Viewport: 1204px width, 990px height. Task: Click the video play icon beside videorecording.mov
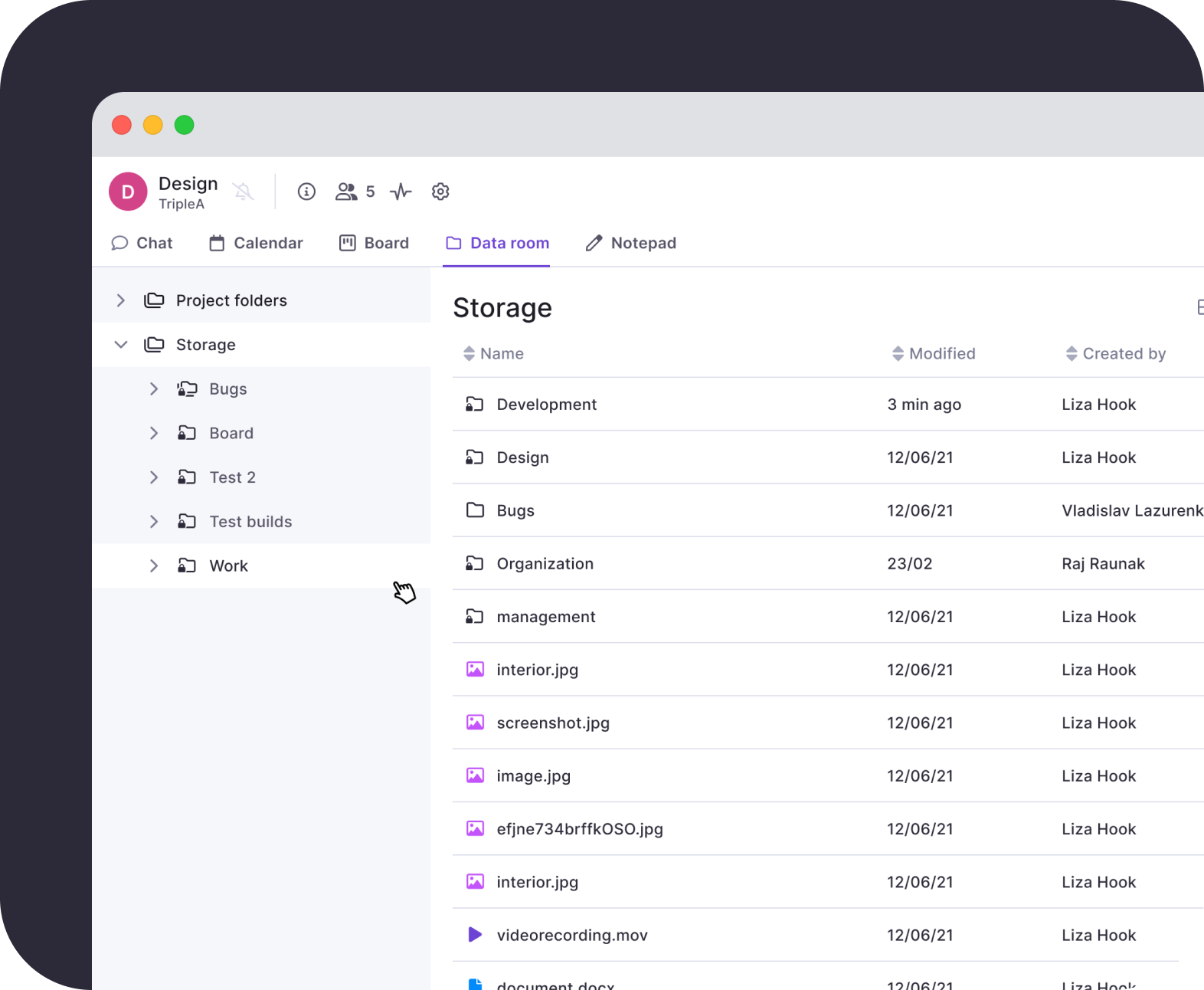[x=475, y=935]
